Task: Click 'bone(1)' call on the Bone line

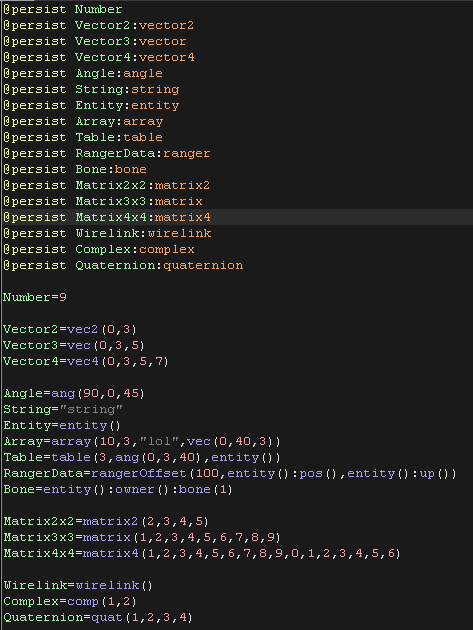Action: [x=205, y=489]
